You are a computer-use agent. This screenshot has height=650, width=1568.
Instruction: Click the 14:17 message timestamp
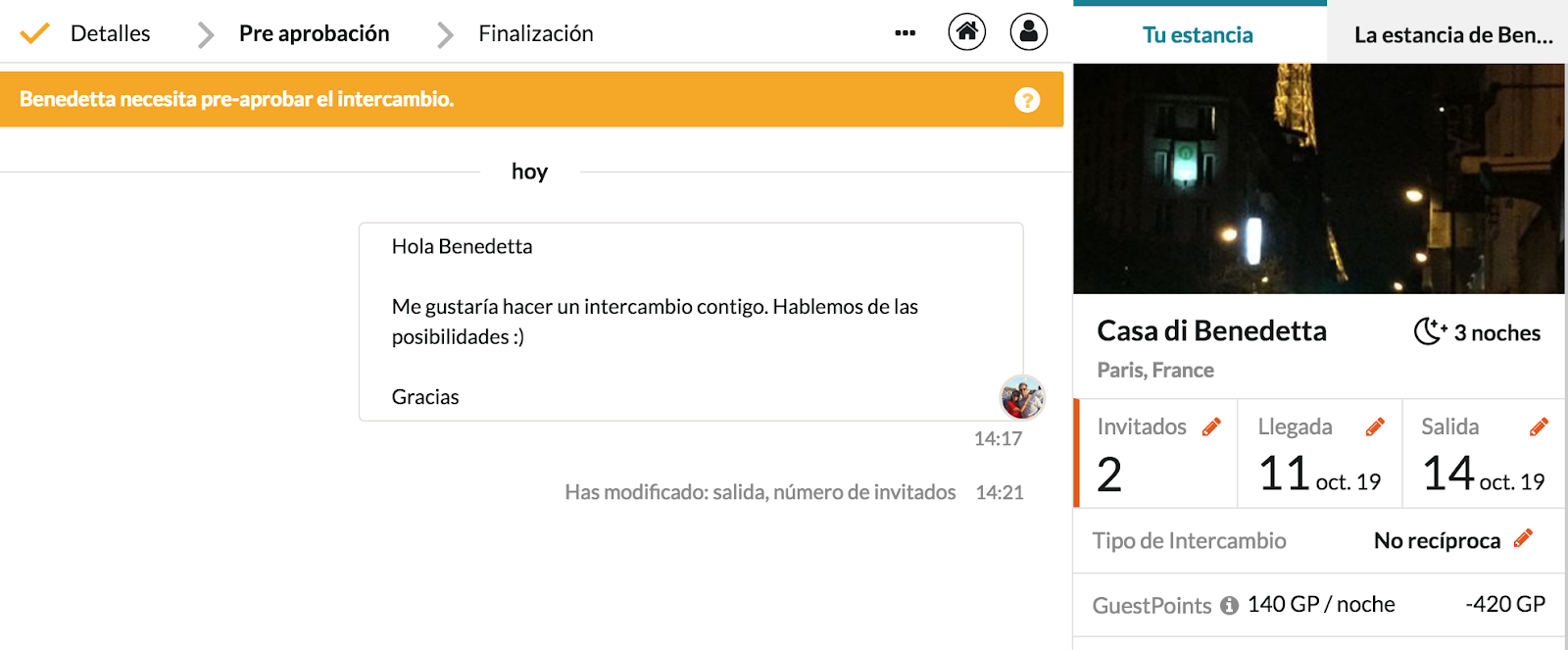pos(998,439)
